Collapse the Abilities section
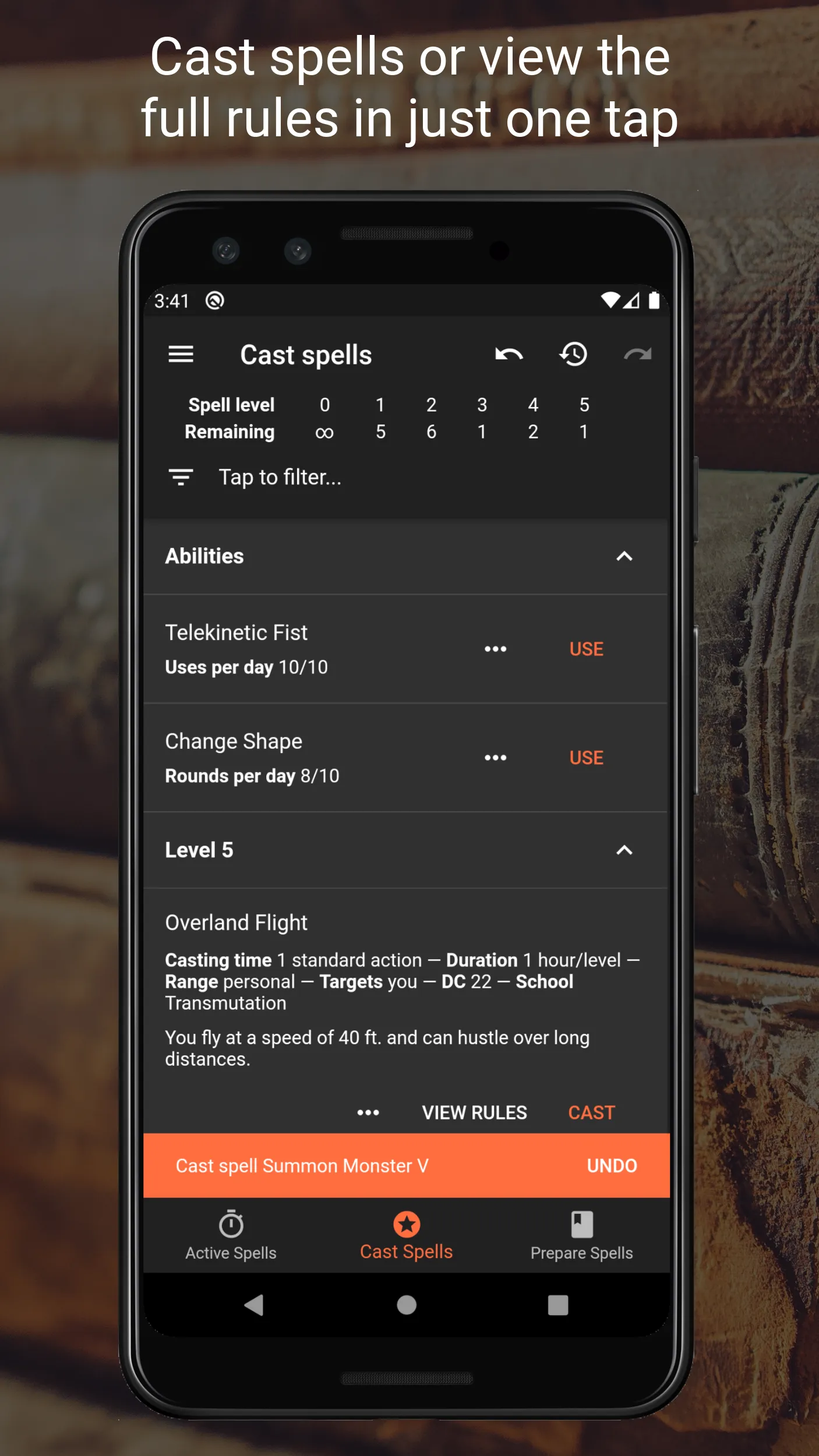The width and height of the screenshot is (819, 1456). (624, 556)
